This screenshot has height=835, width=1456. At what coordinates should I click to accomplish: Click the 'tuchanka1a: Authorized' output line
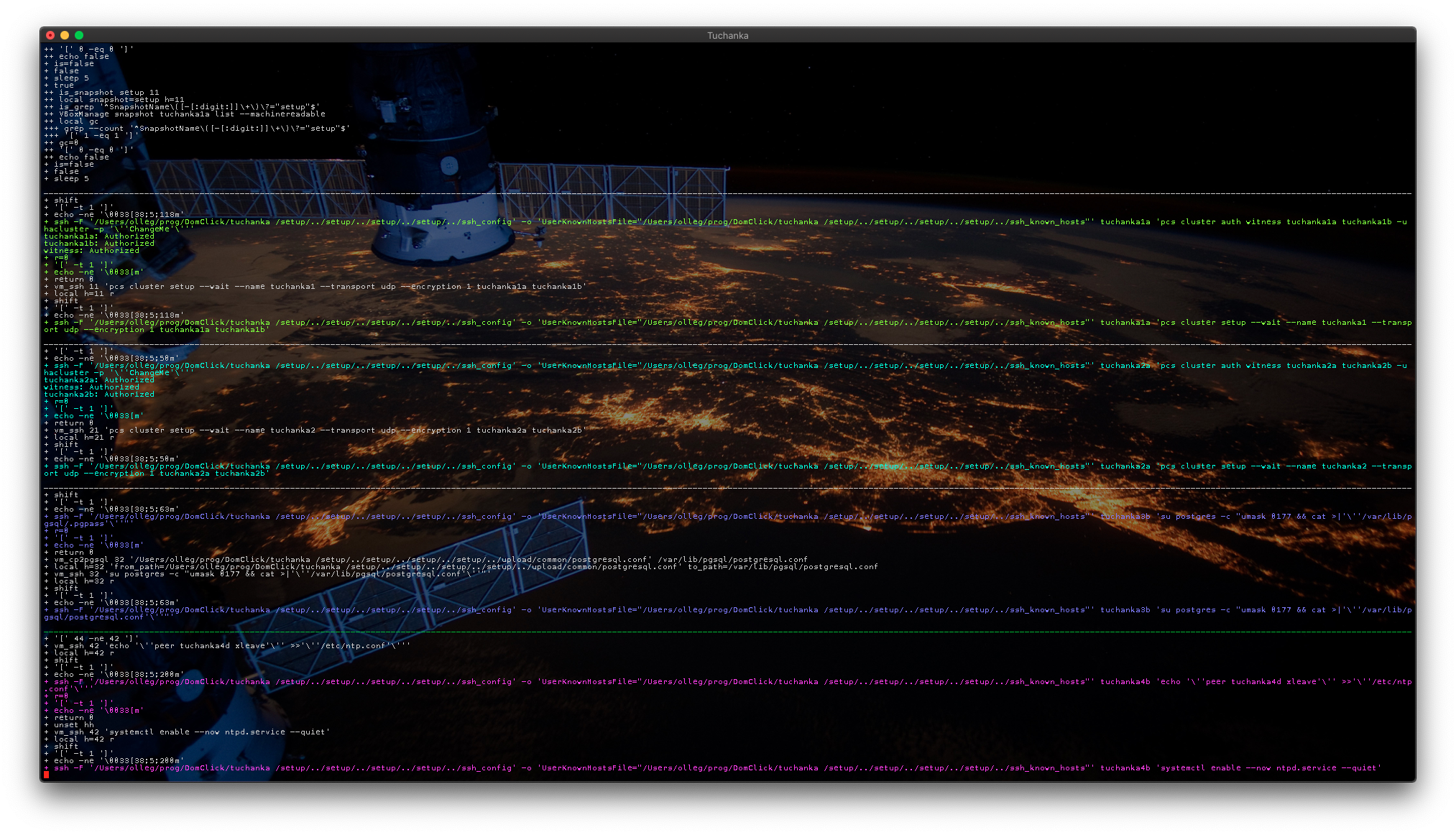99,236
